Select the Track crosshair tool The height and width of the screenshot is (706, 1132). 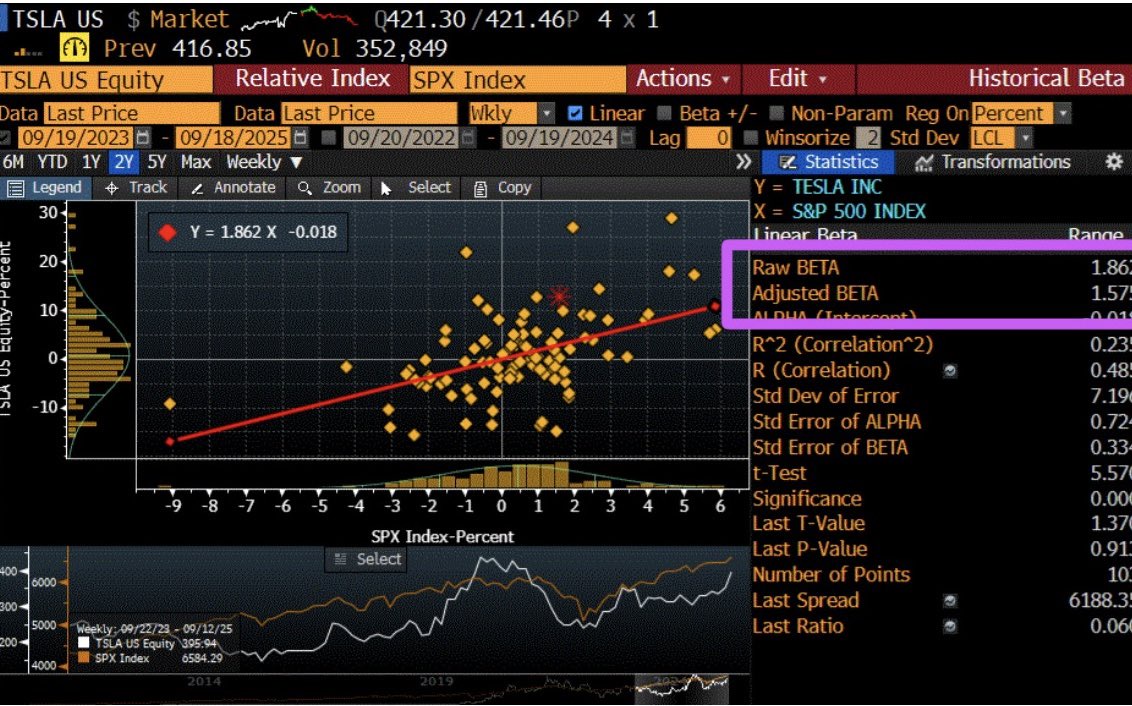coord(136,187)
